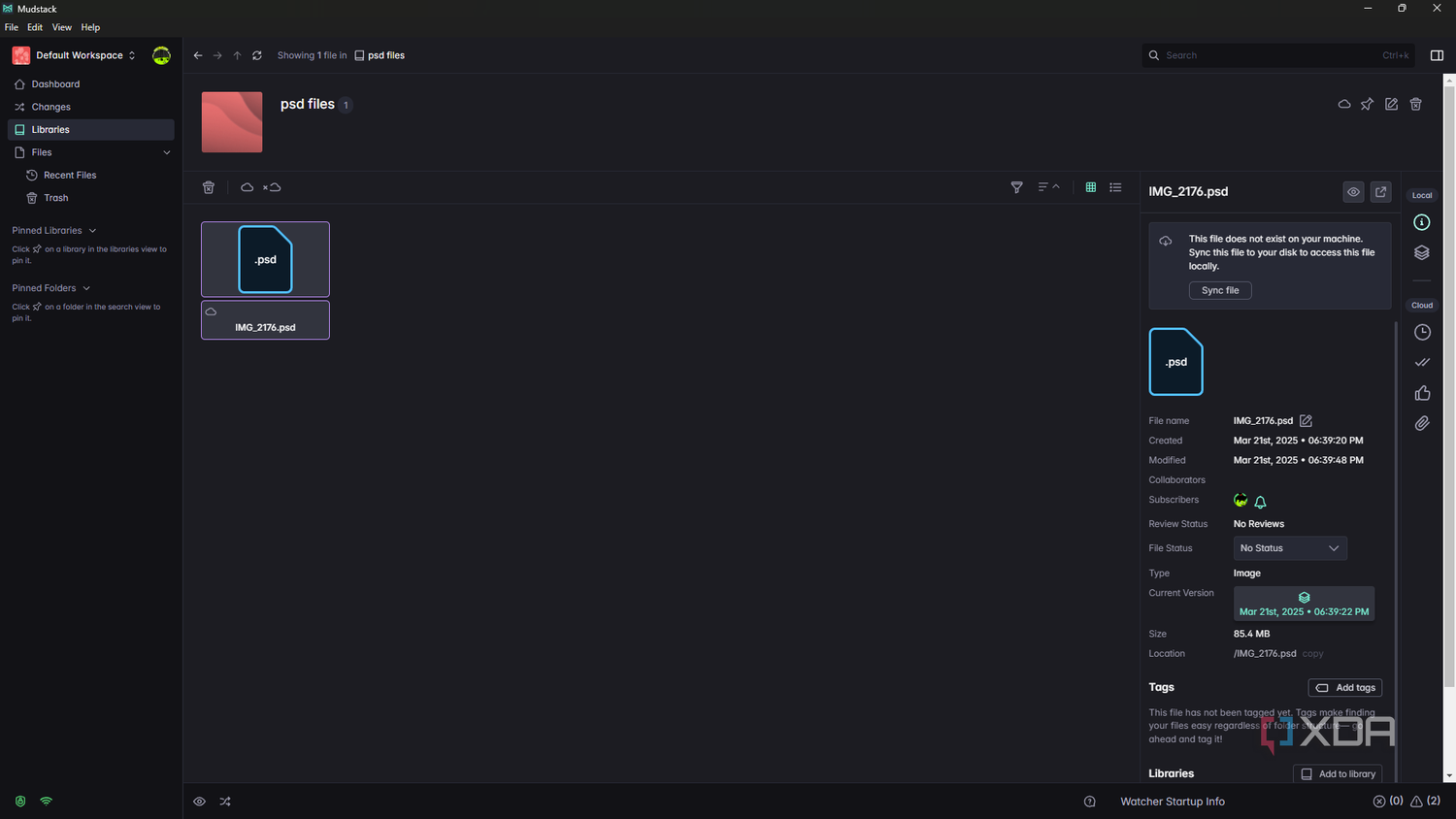
Task: Click the Add tags button
Action: (1345, 688)
